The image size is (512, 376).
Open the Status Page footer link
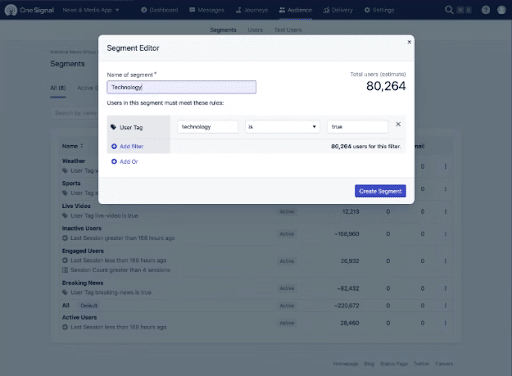(x=394, y=364)
